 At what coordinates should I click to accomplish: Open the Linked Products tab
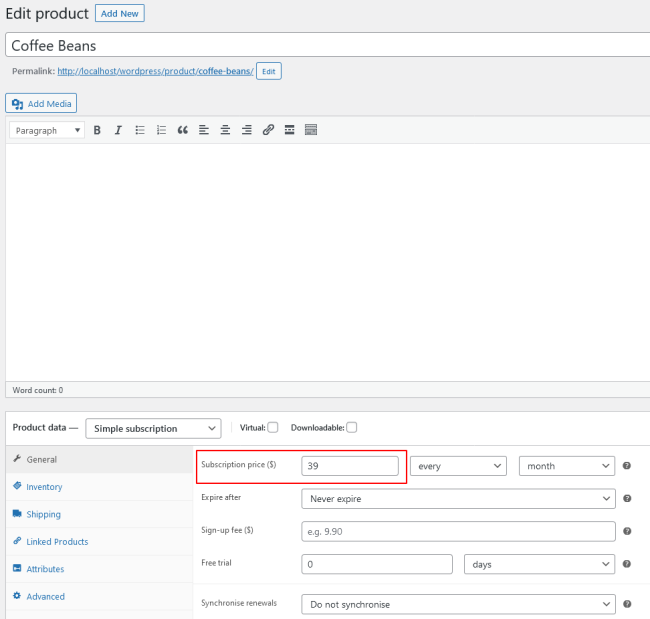click(57, 542)
